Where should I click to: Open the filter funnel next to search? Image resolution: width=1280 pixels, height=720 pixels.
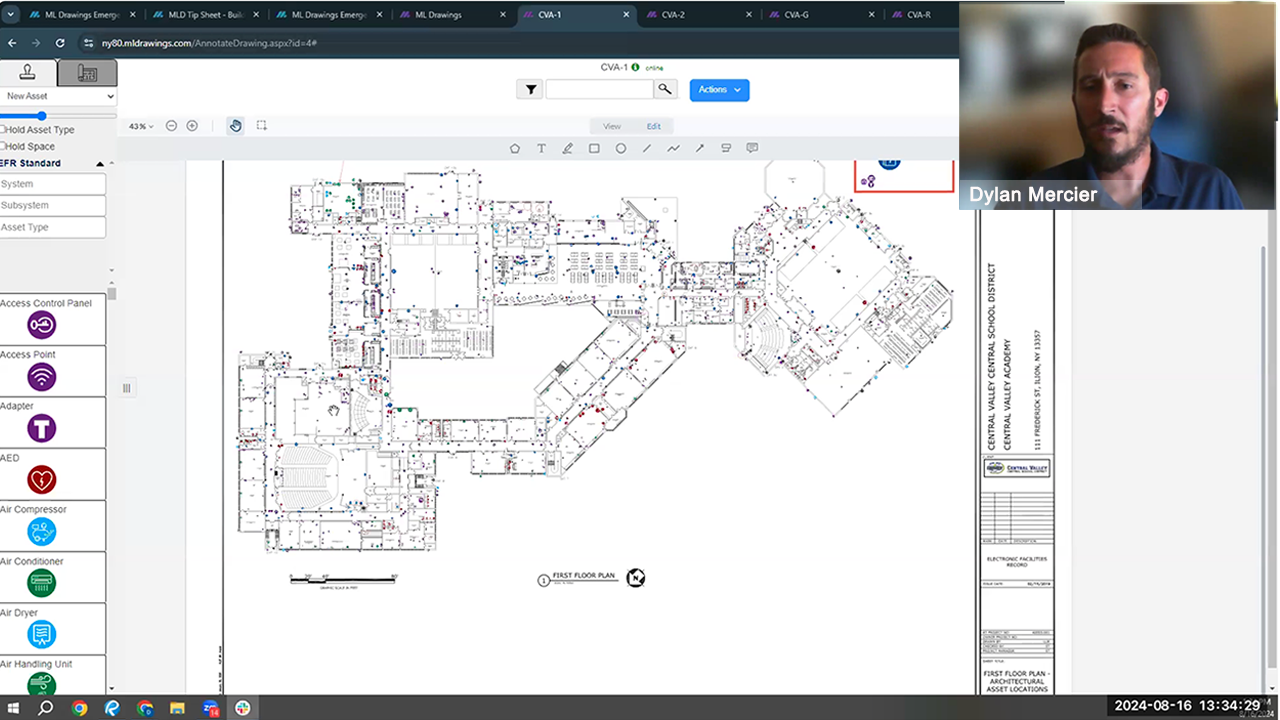tap(531, 89)
